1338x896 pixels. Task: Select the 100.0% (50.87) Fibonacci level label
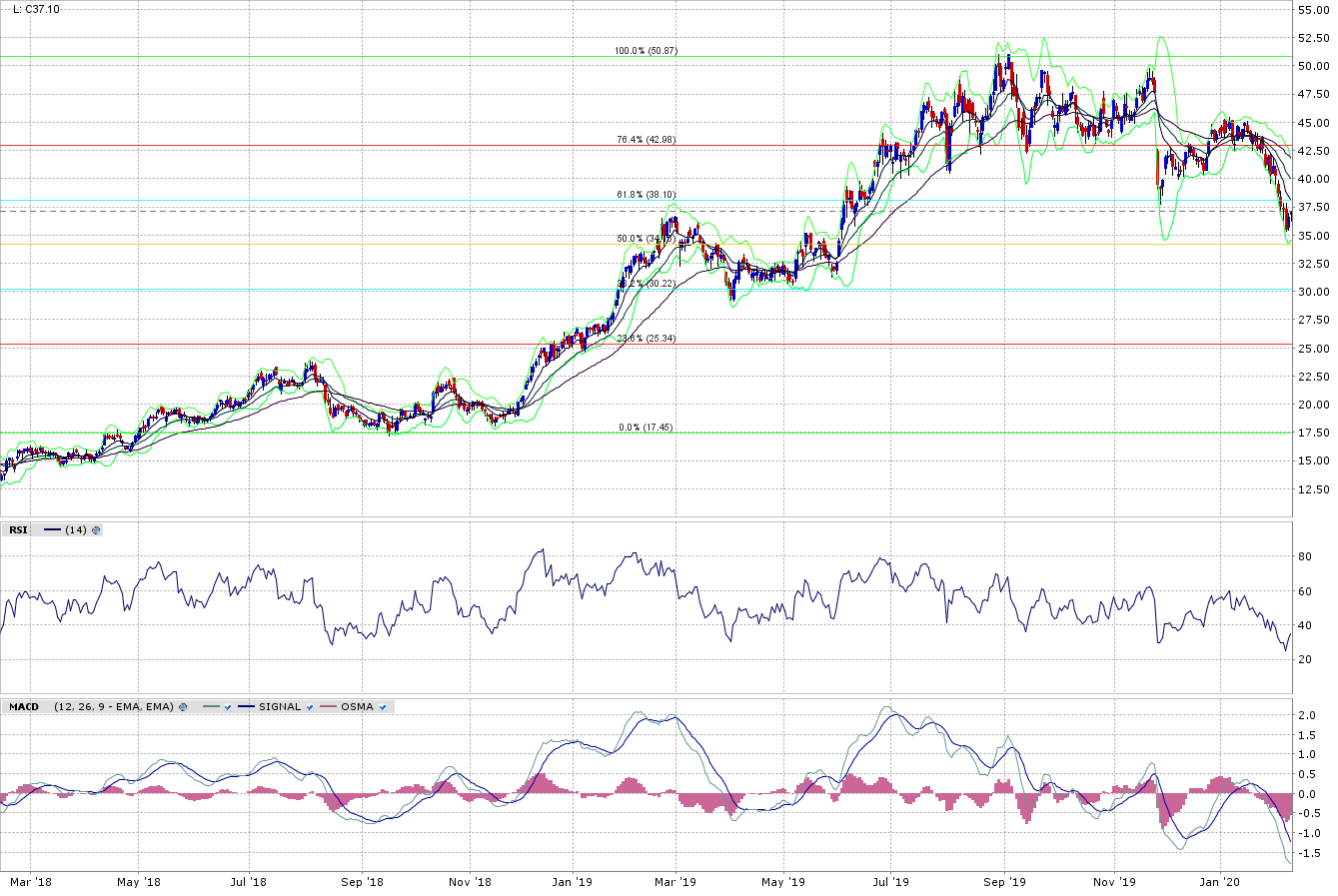[x=646, y=50]
